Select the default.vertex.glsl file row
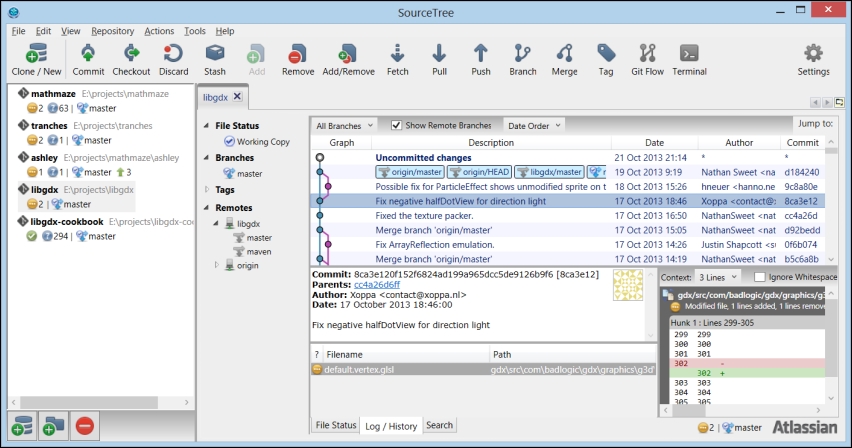Screen dimensions: 852x448 [483, 370]
